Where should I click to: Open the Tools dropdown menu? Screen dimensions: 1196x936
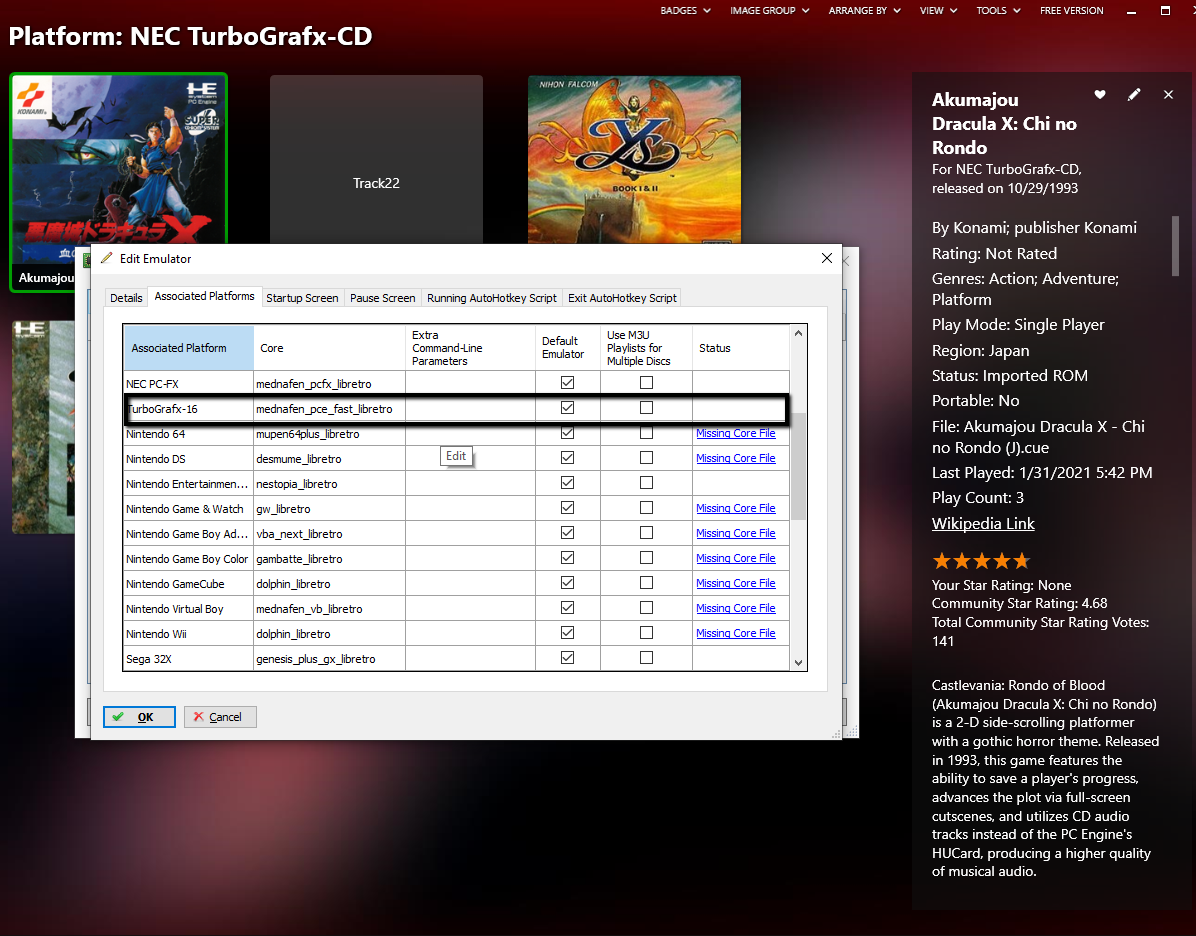(x=998, y=11)
